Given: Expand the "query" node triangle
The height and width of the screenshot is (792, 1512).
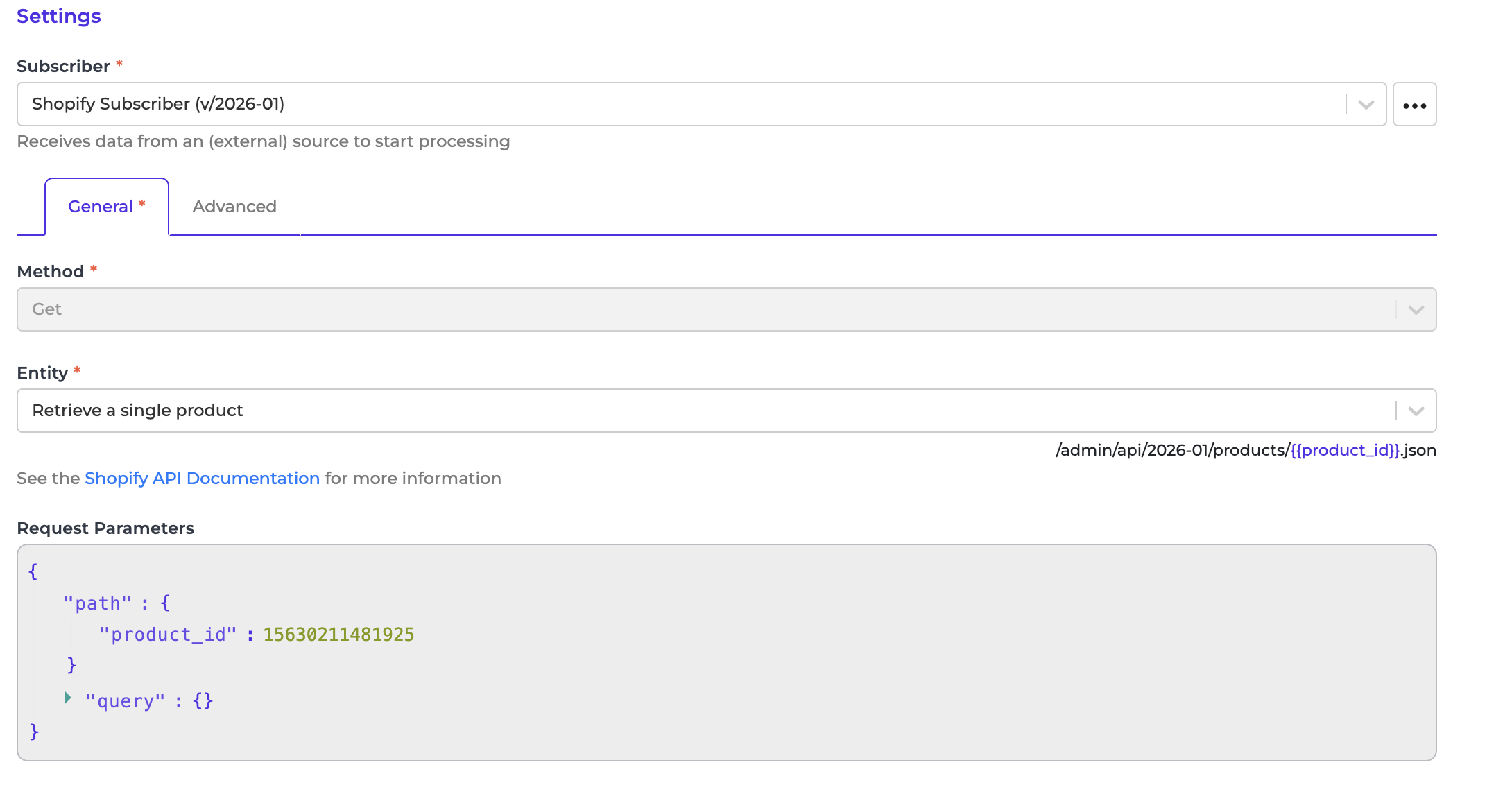Looking at the screenshot, I should point(68,698).
